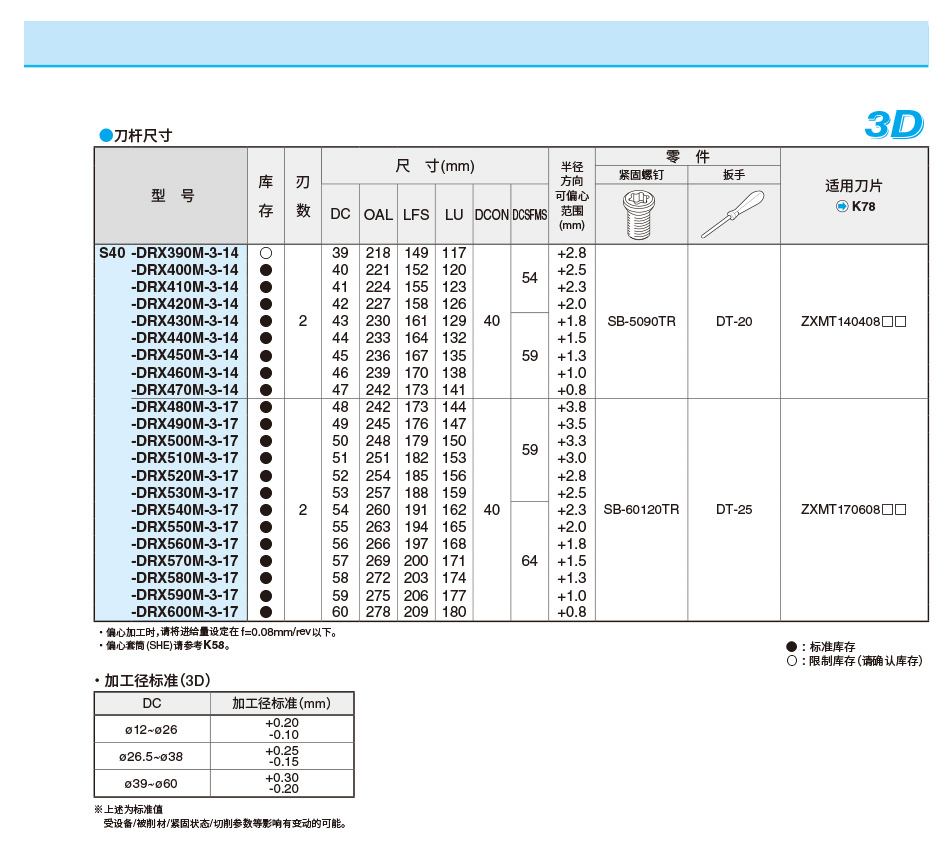Select model -DRX590M-3-17
Screen dimensions: 950x855
pyautogui.click(x=185, y=595)
